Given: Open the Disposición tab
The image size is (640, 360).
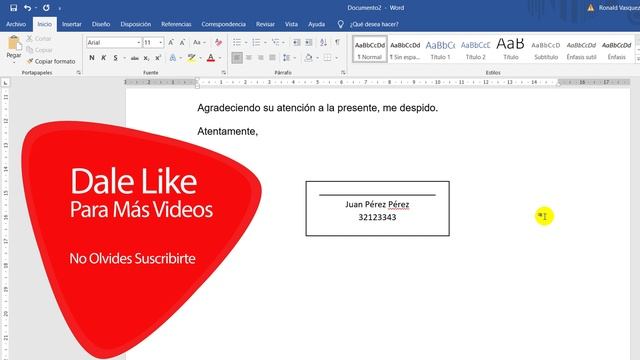Looking at the screenshot, I should click(136, 24).
